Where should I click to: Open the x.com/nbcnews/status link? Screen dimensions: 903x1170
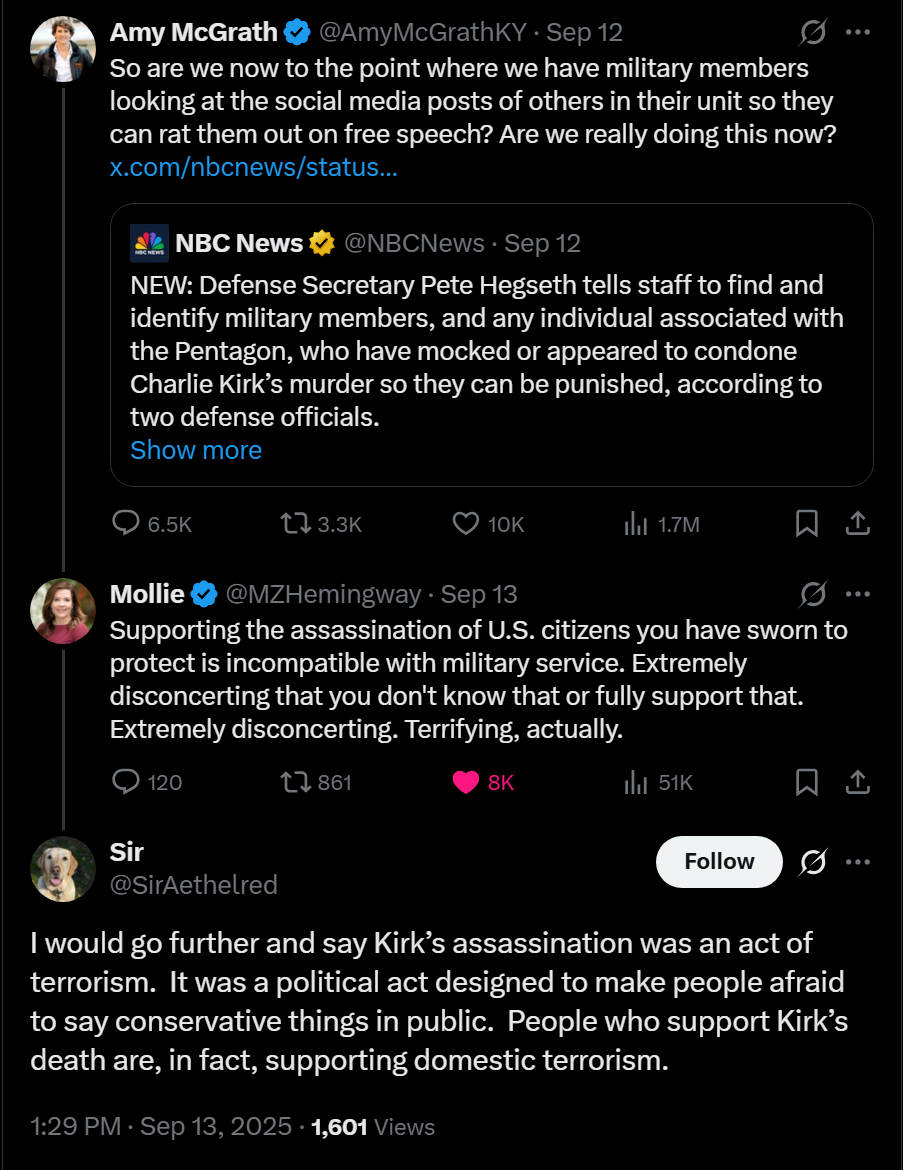pos(254,167)
